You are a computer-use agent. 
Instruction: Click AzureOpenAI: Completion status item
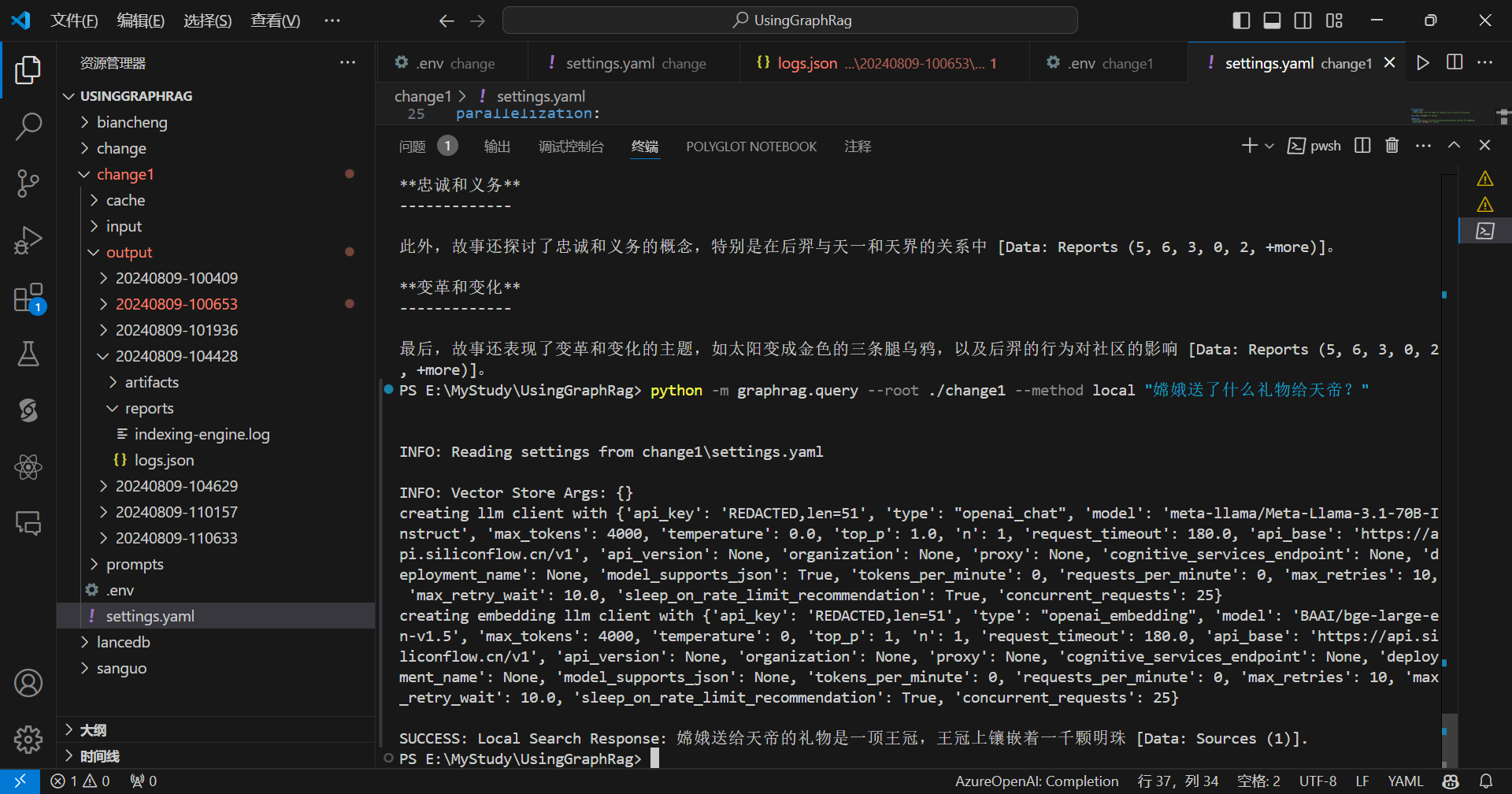pos(1036,781)
